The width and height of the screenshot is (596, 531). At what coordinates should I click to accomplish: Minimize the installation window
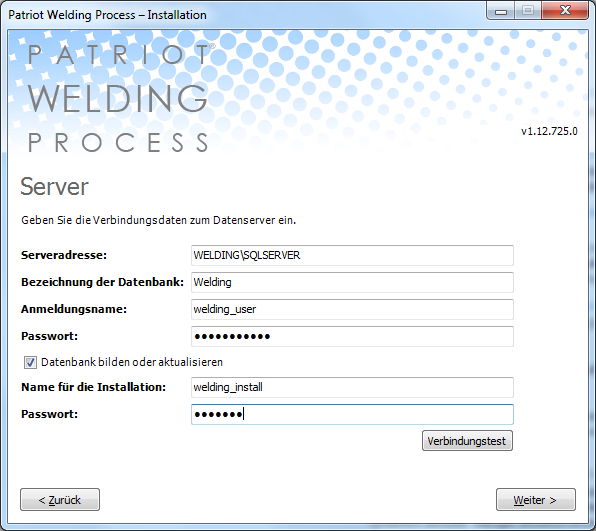(501, 11)
